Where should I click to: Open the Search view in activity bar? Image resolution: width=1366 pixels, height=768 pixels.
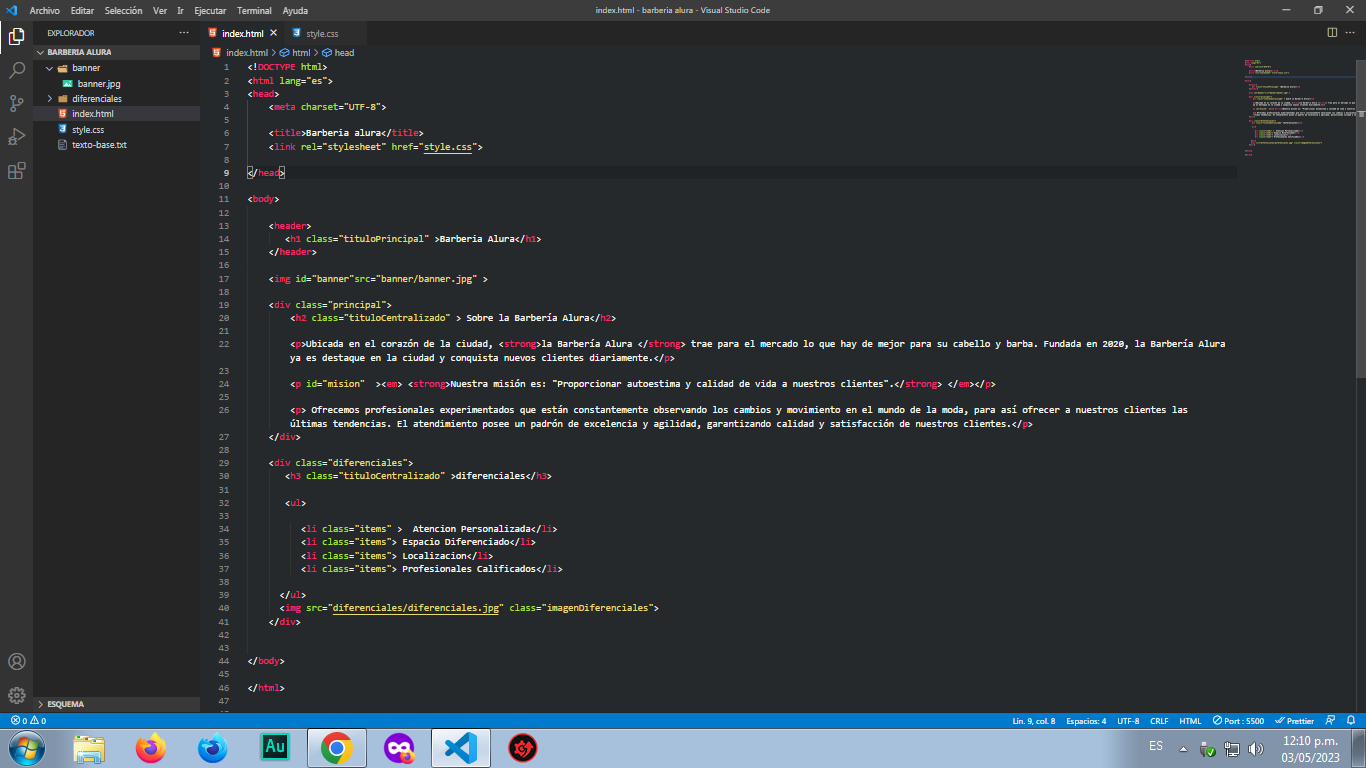coord(16,70)
